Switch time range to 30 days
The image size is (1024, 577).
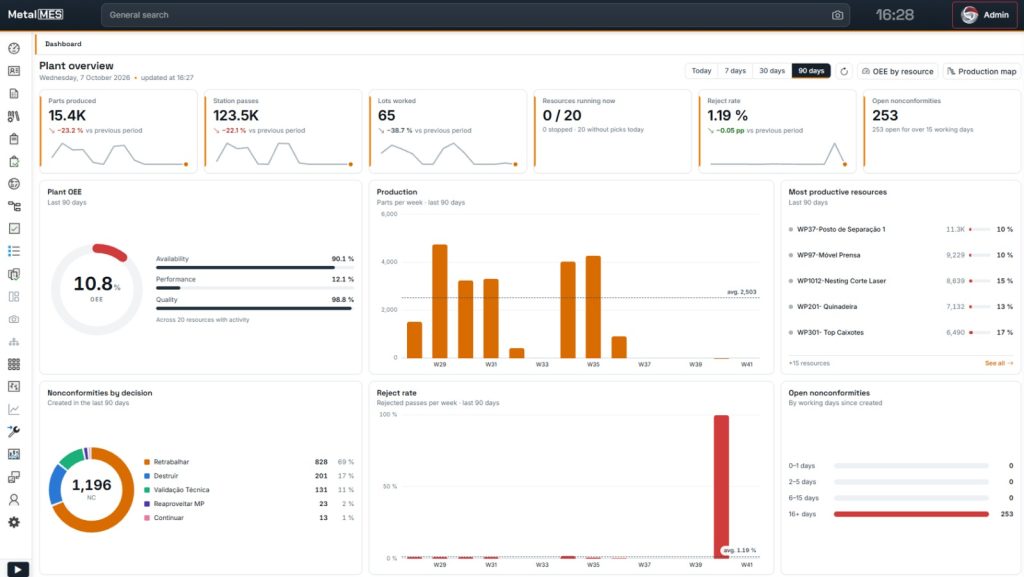[772, 70]
